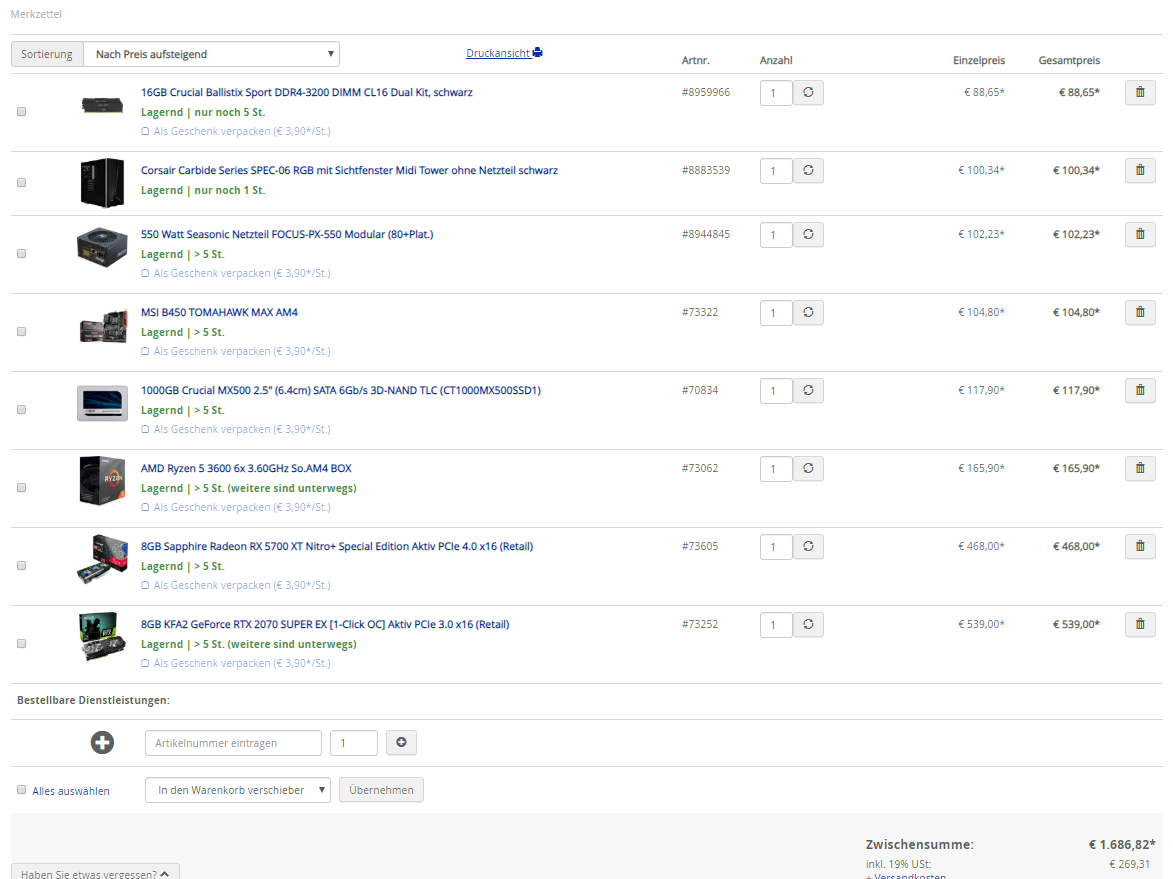The width and height of the screenshot is (1173, 879).
Task: Click the Zwischensumme total € 1.686,82
Action: [1122, 844]
